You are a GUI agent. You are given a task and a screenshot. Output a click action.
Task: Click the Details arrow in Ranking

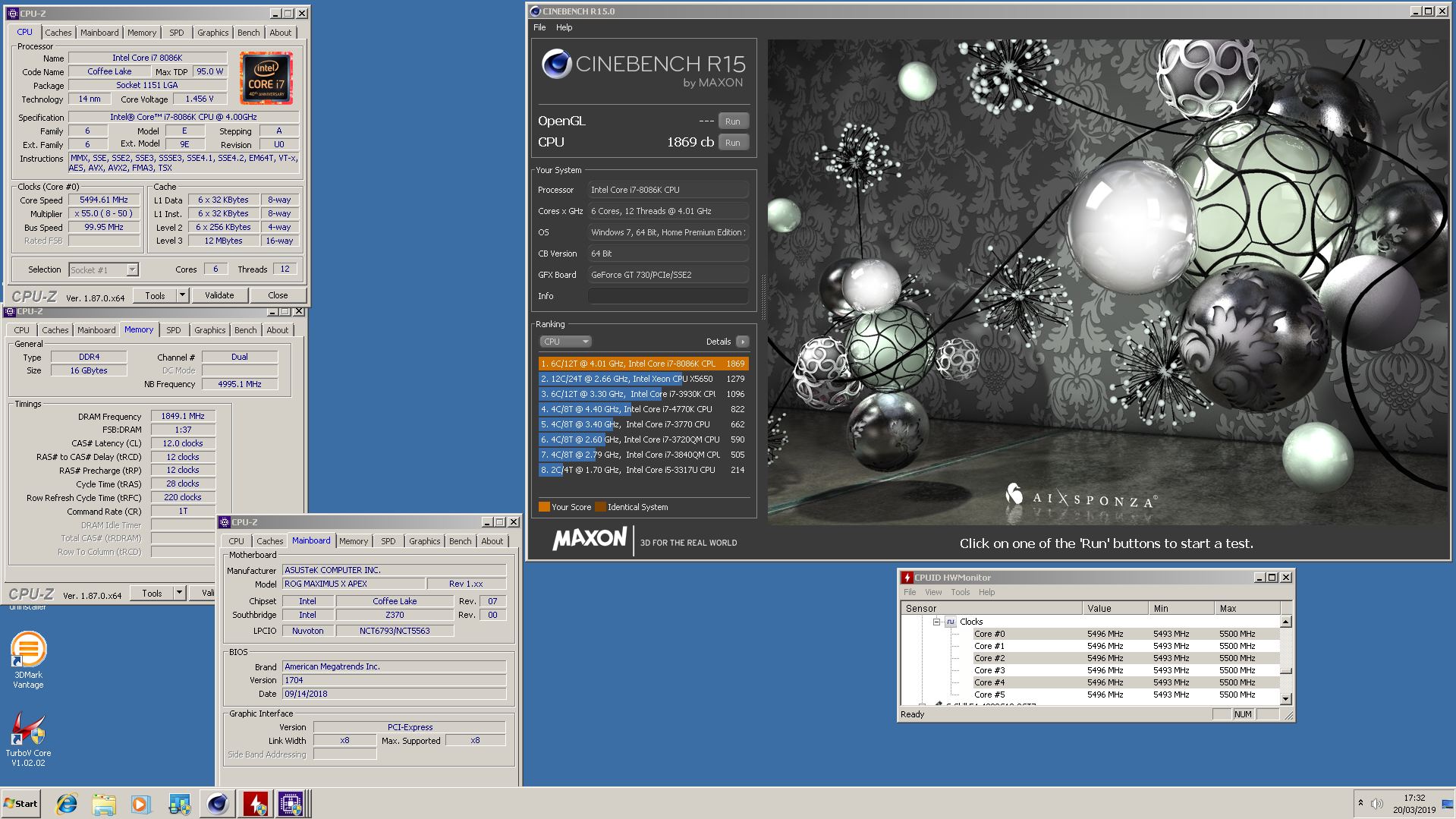coord(742,342)
